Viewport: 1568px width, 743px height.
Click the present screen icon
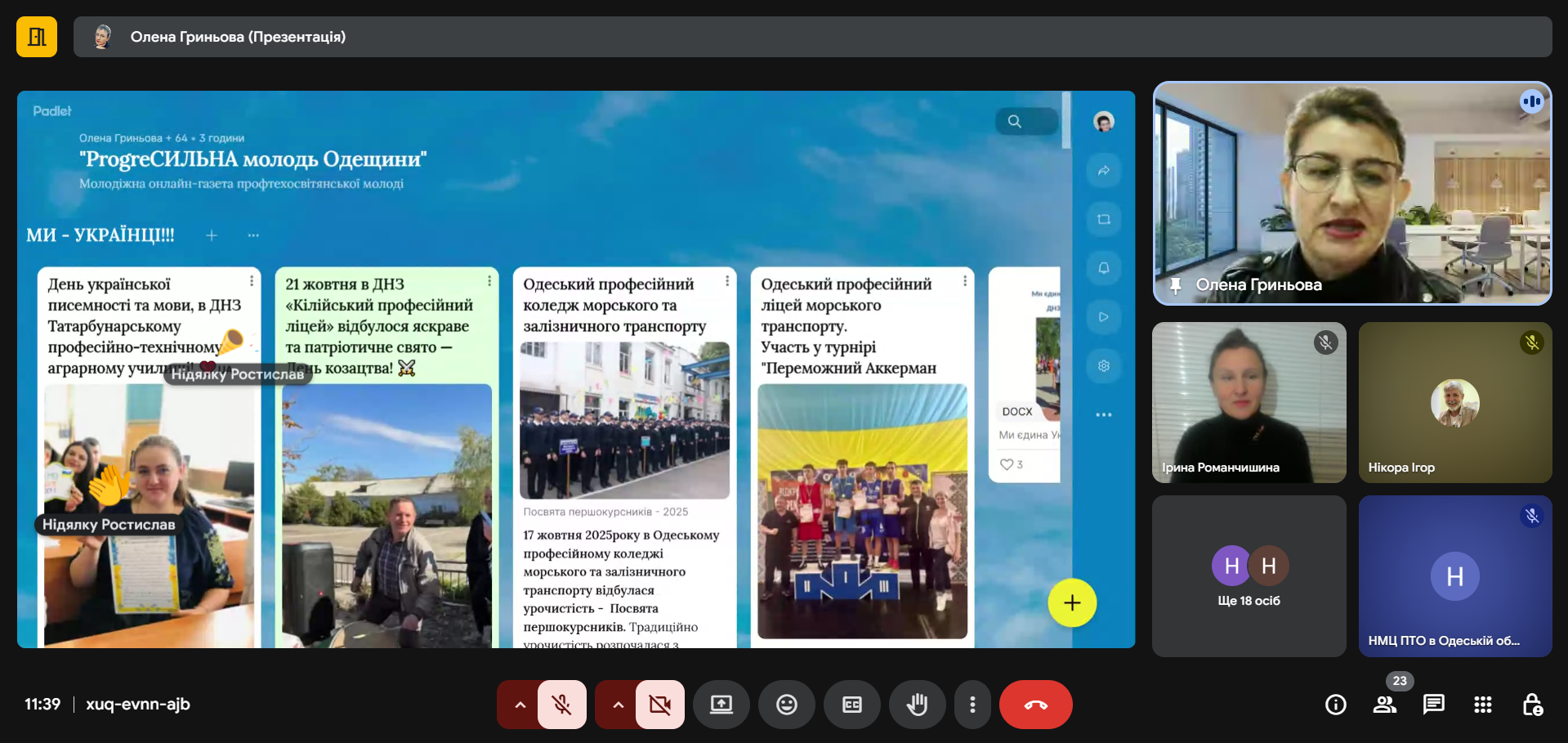click(x=721, y=704)
